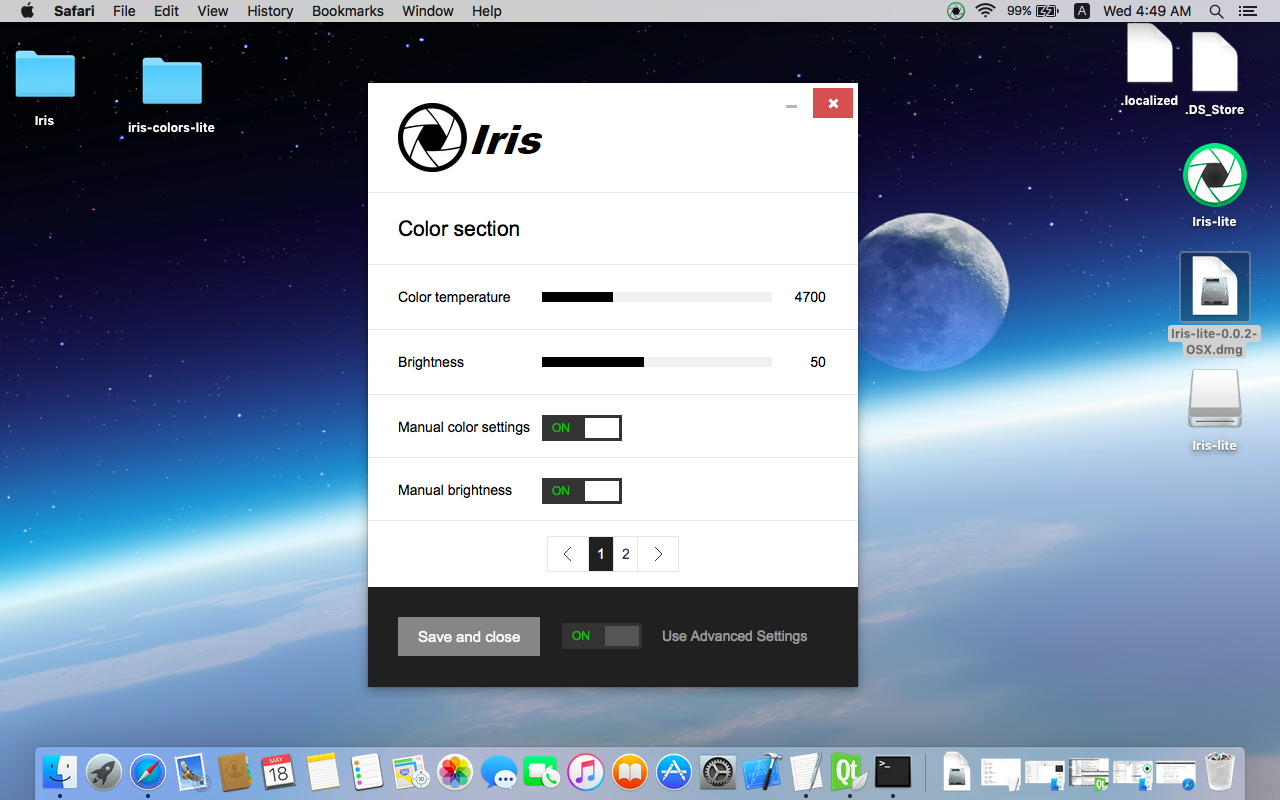The image size is (1280, 800).
Task: Open Safari in the Dock
Action: click(148, 771)
